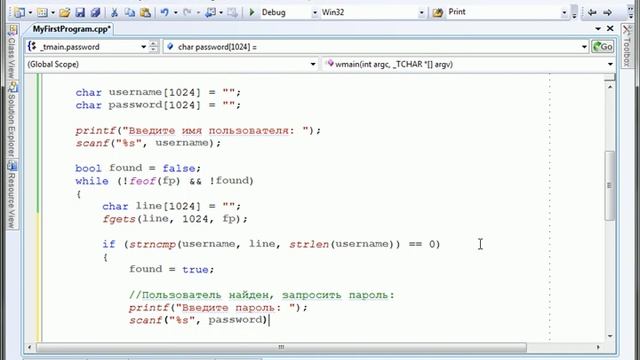The image size is (640, 360).
Task: Click the "strncmp" function call
Action: (x=153, y=244)
